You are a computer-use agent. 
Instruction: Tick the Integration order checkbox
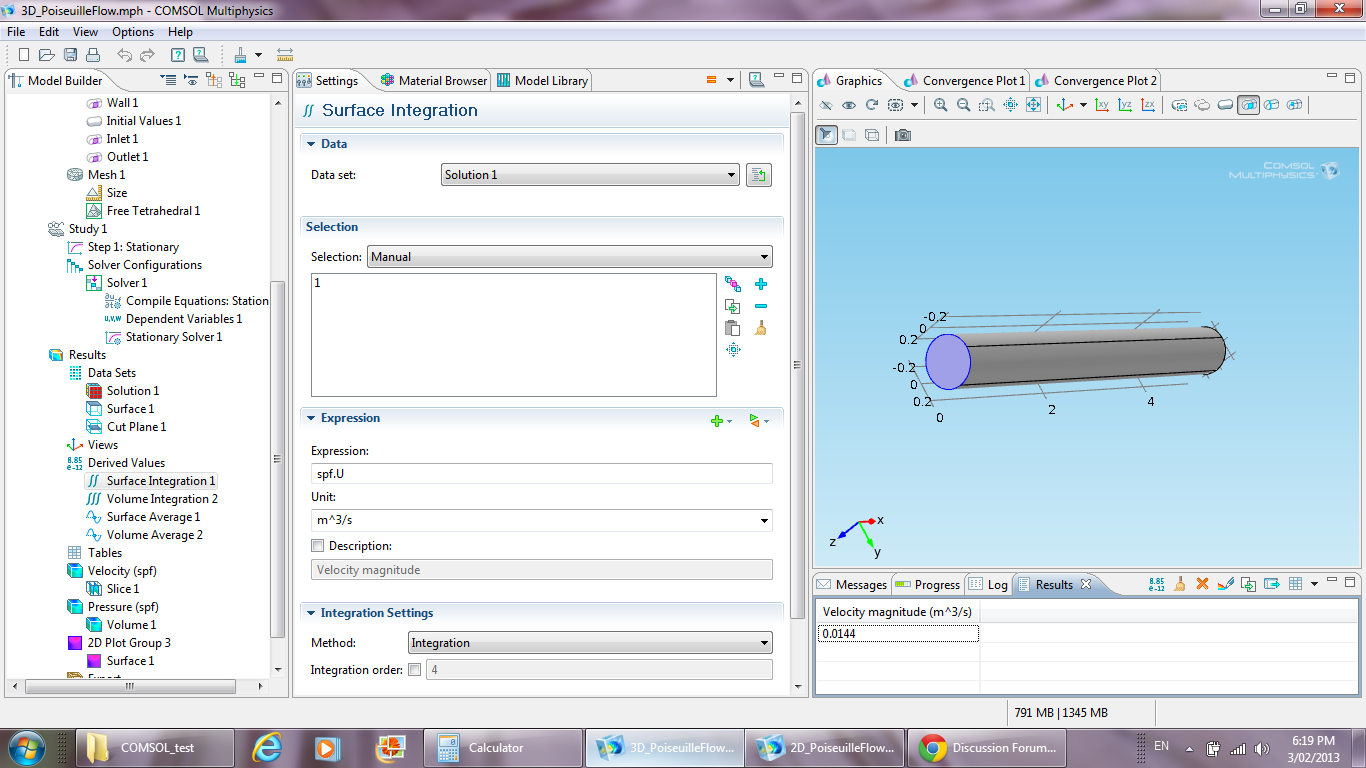coord(415,670)
